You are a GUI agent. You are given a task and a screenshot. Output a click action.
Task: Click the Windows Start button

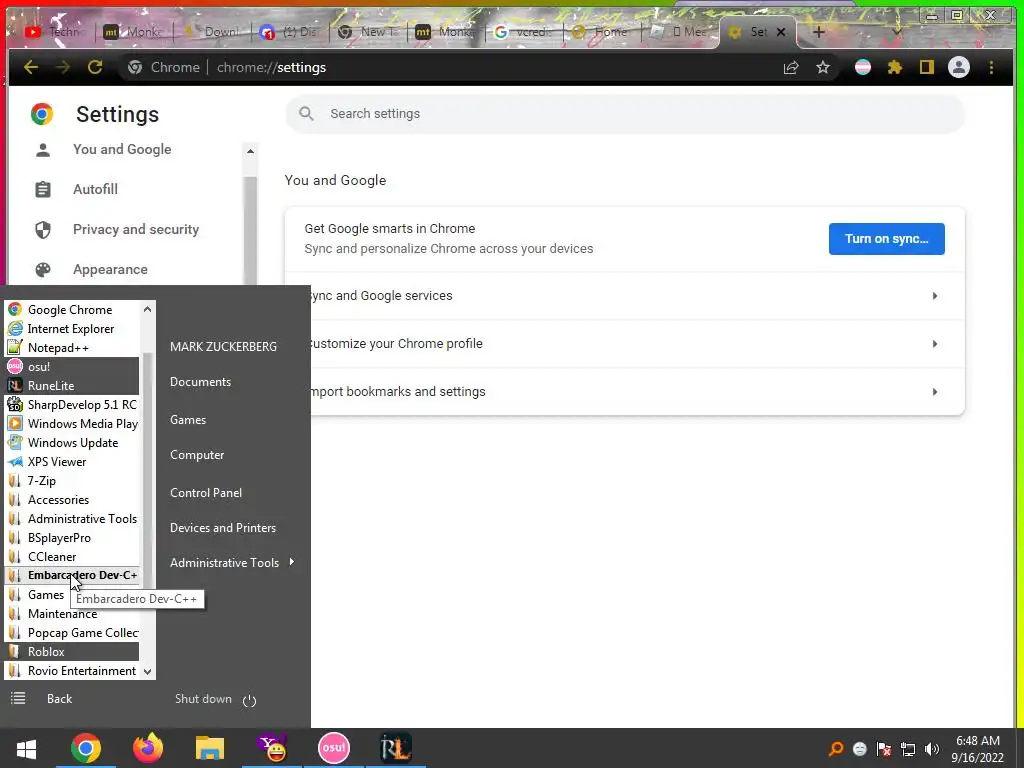pyautogui.click(x=27, y=748)
